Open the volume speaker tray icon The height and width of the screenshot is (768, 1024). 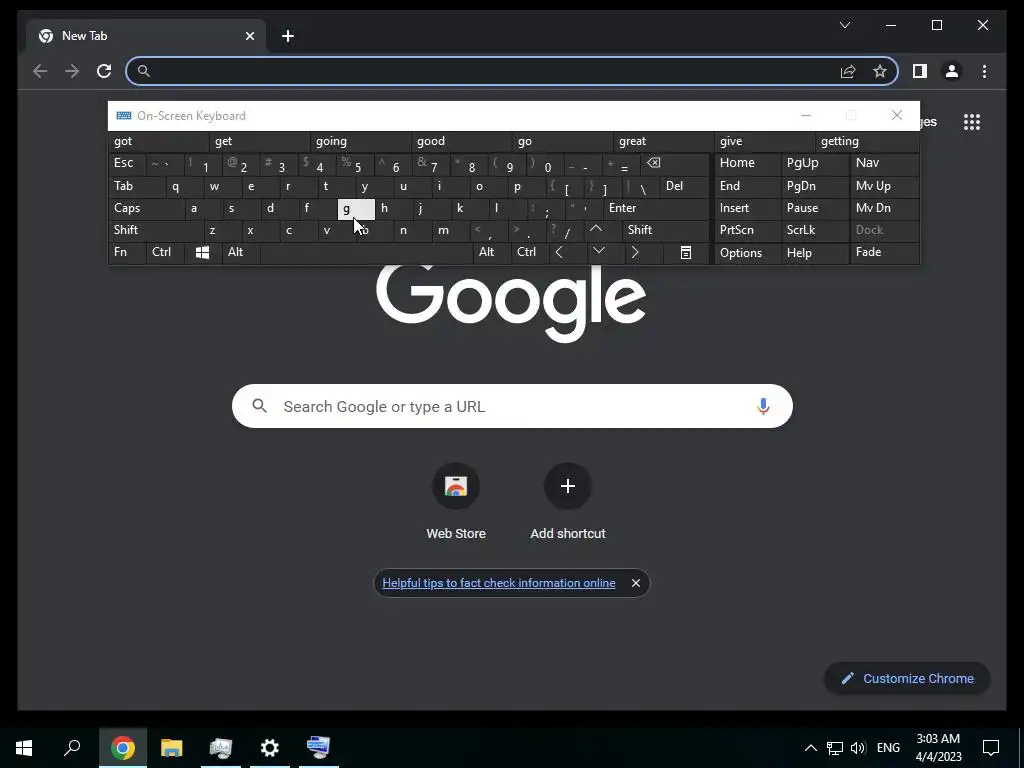point(857,748)
